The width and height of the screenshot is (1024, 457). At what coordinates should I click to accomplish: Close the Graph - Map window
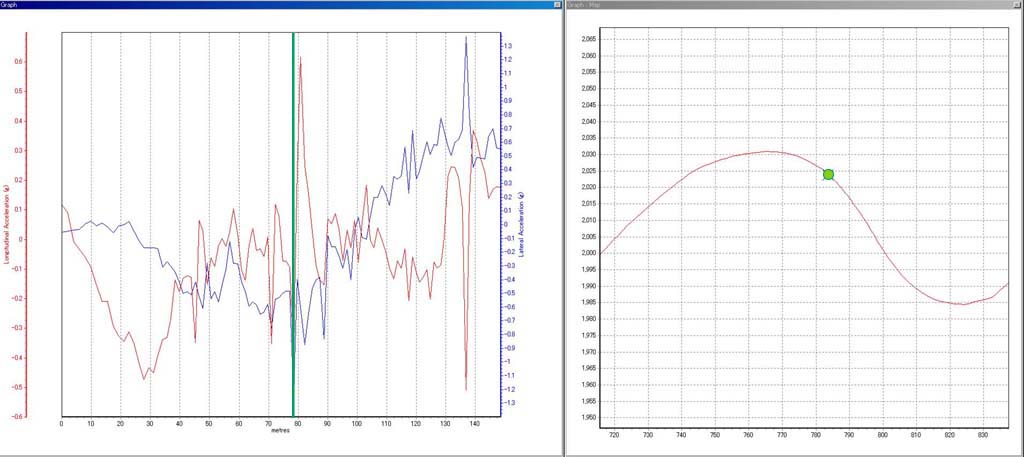1015,5
